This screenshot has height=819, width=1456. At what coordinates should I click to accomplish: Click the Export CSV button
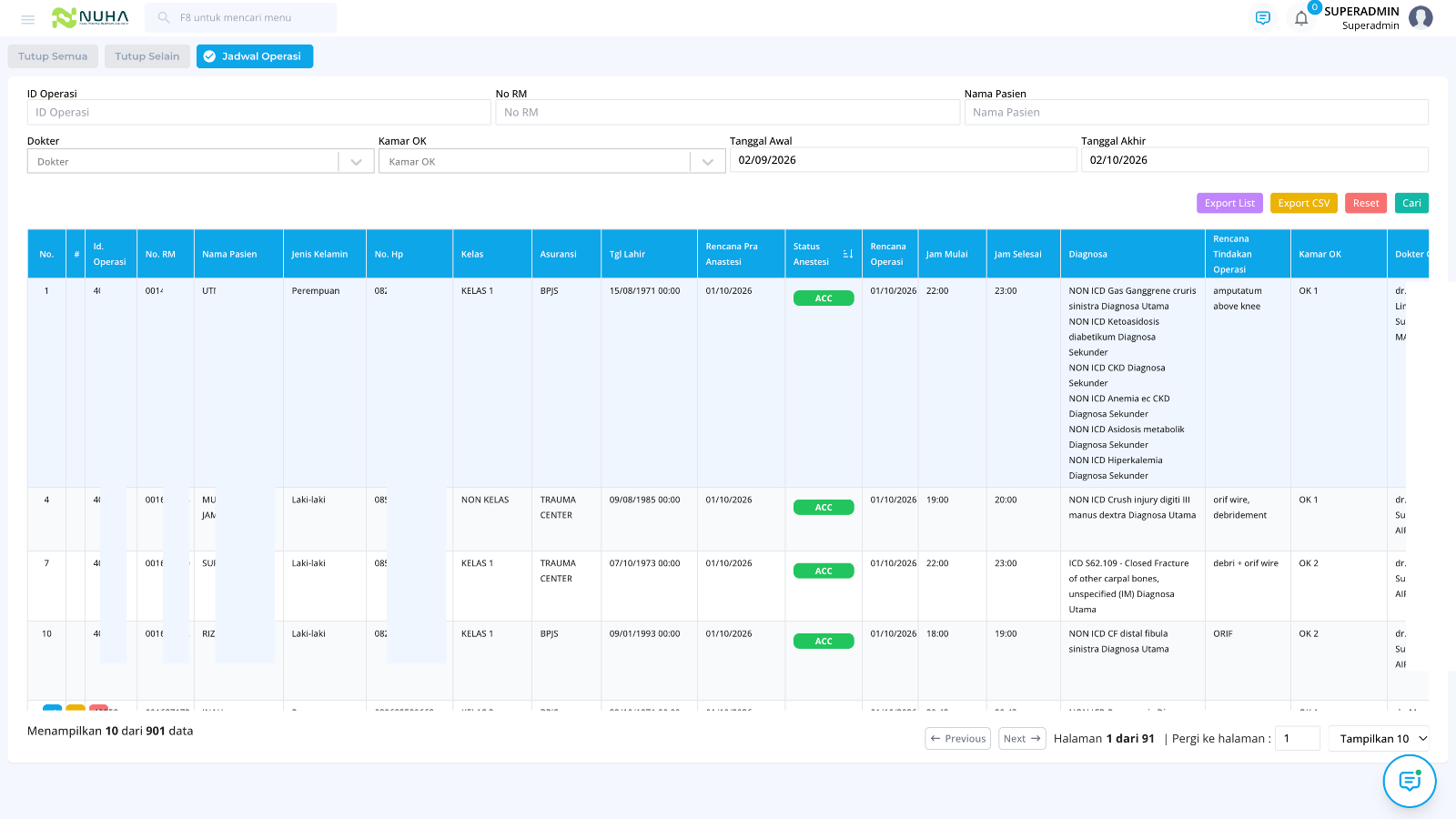[x=1303, y=203]
